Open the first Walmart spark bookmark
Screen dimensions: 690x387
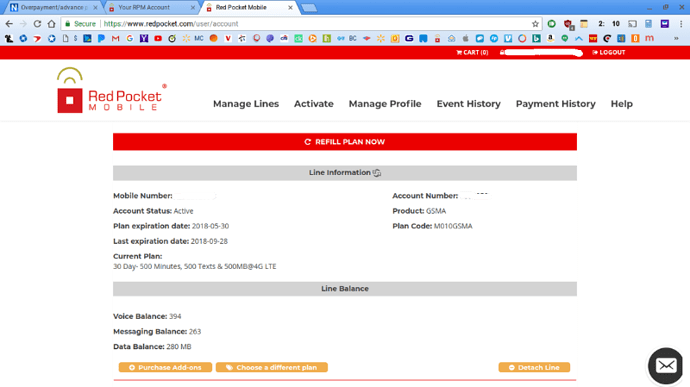(x=186, y=38)
